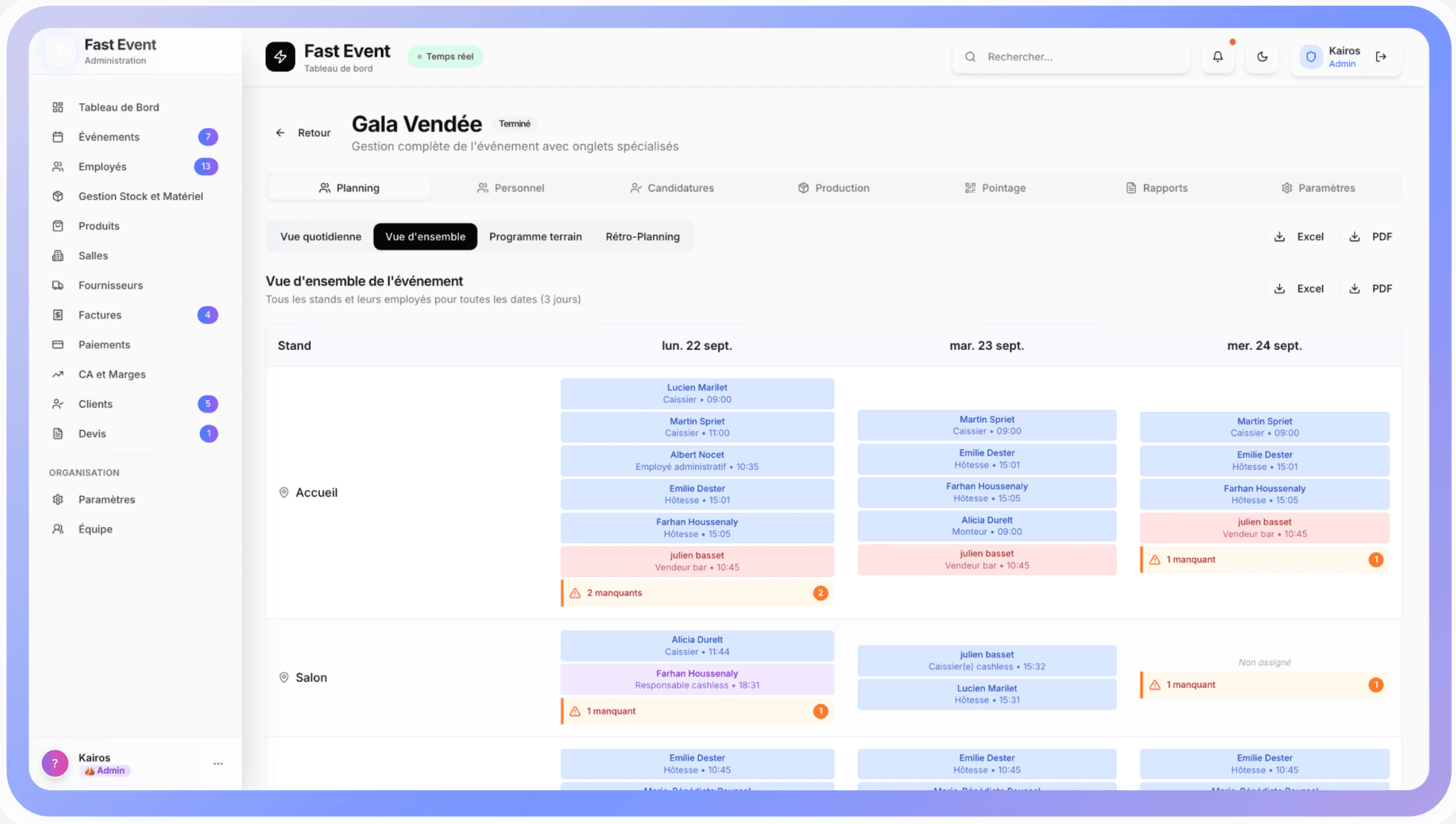1456x824 pixels.
Task: Open the event Paramètres tab
Action: [x=1318, y=188]
